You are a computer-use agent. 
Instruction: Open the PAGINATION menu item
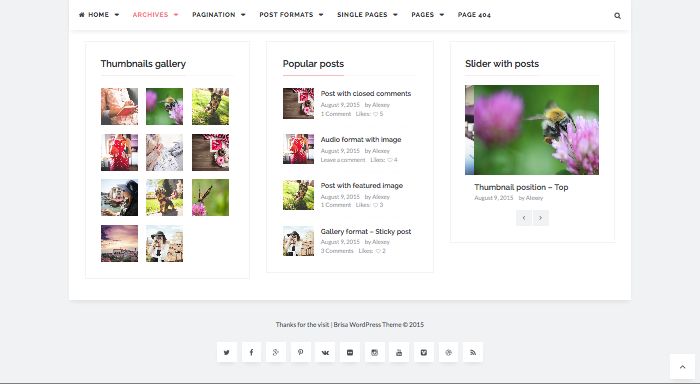pyautogui.click(x=214, y=15)
